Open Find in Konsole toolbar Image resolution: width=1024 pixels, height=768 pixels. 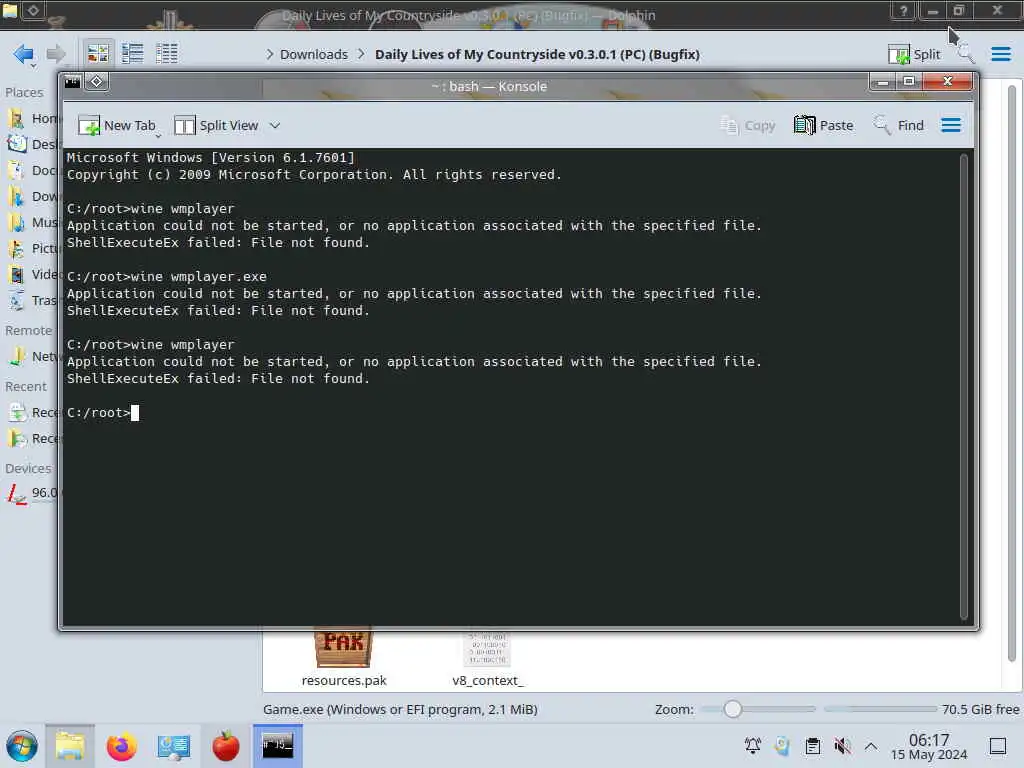899,125
